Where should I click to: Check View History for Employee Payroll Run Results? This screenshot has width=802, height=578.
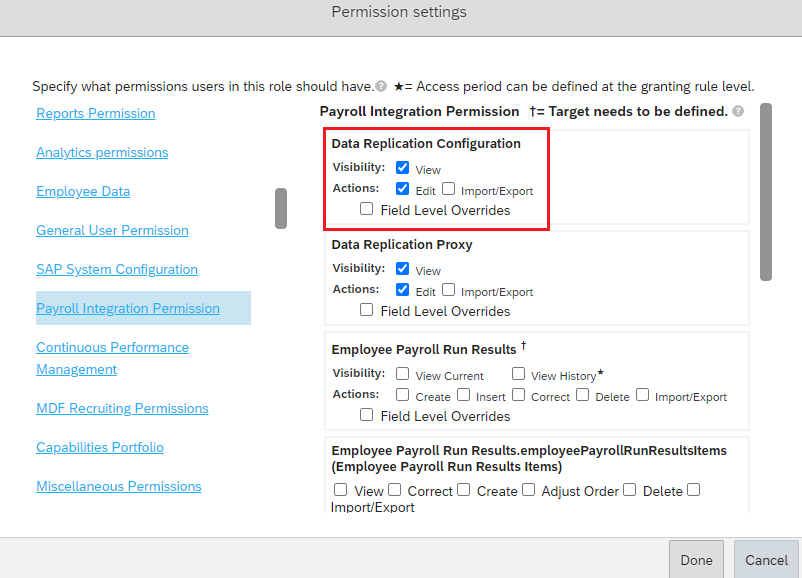pyautogui.click(x=518, y=374)
